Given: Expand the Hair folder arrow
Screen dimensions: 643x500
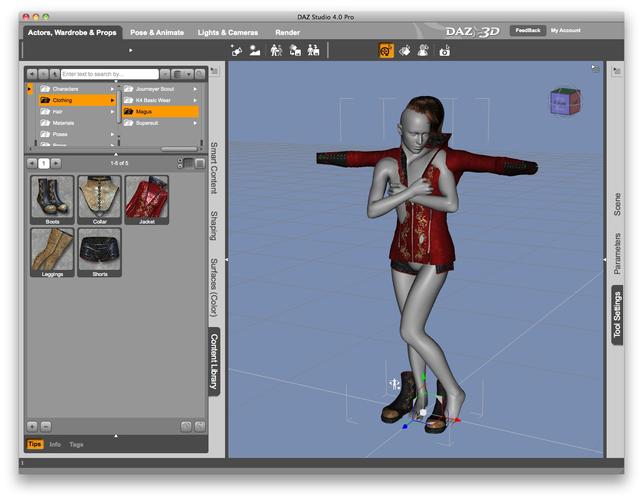Looking at the screenshot, I should (x=112, y=112).
